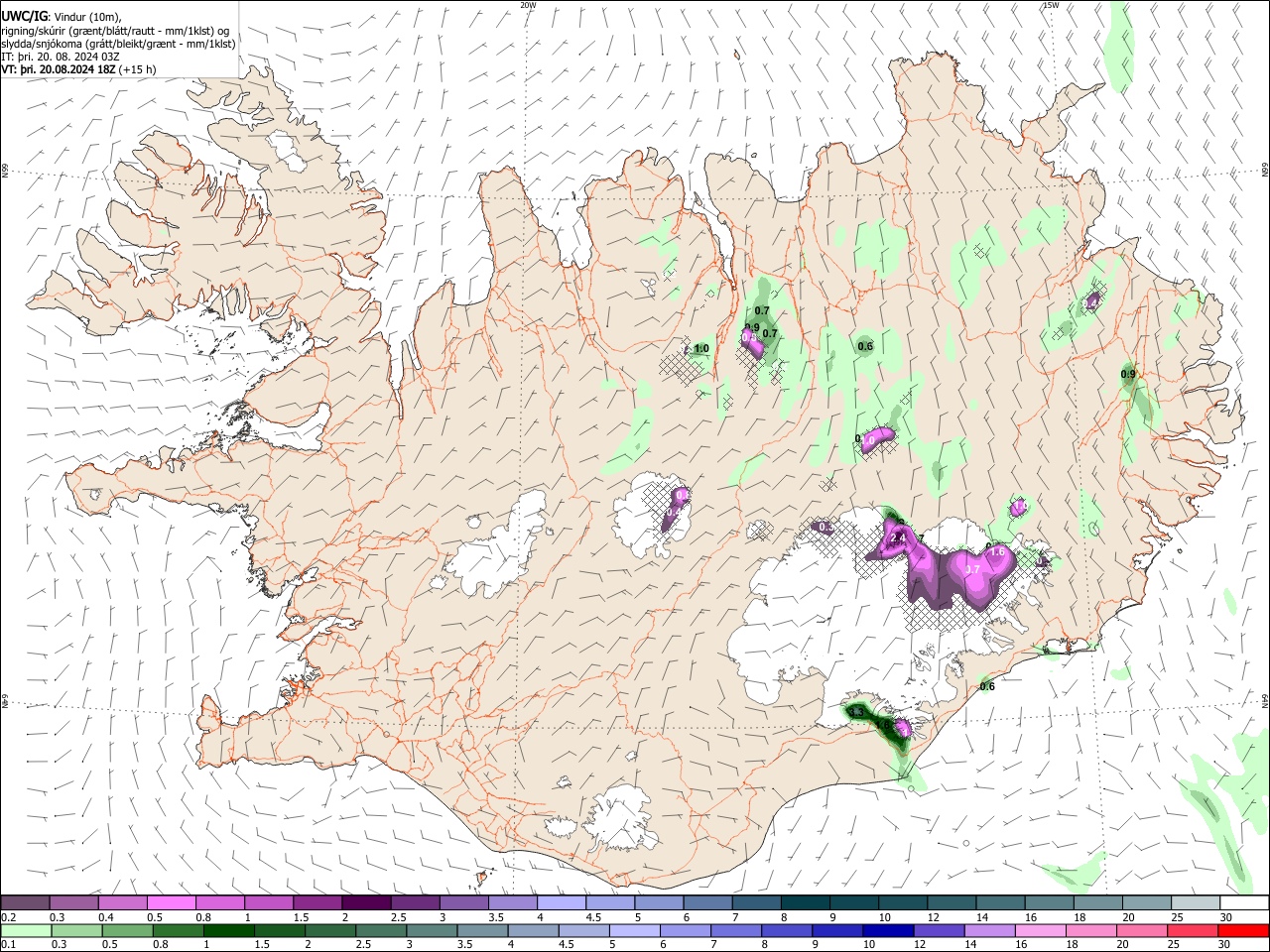Click the "25" label in the lower legend
Screen dimensions: 1270x952
[1174, 945]
